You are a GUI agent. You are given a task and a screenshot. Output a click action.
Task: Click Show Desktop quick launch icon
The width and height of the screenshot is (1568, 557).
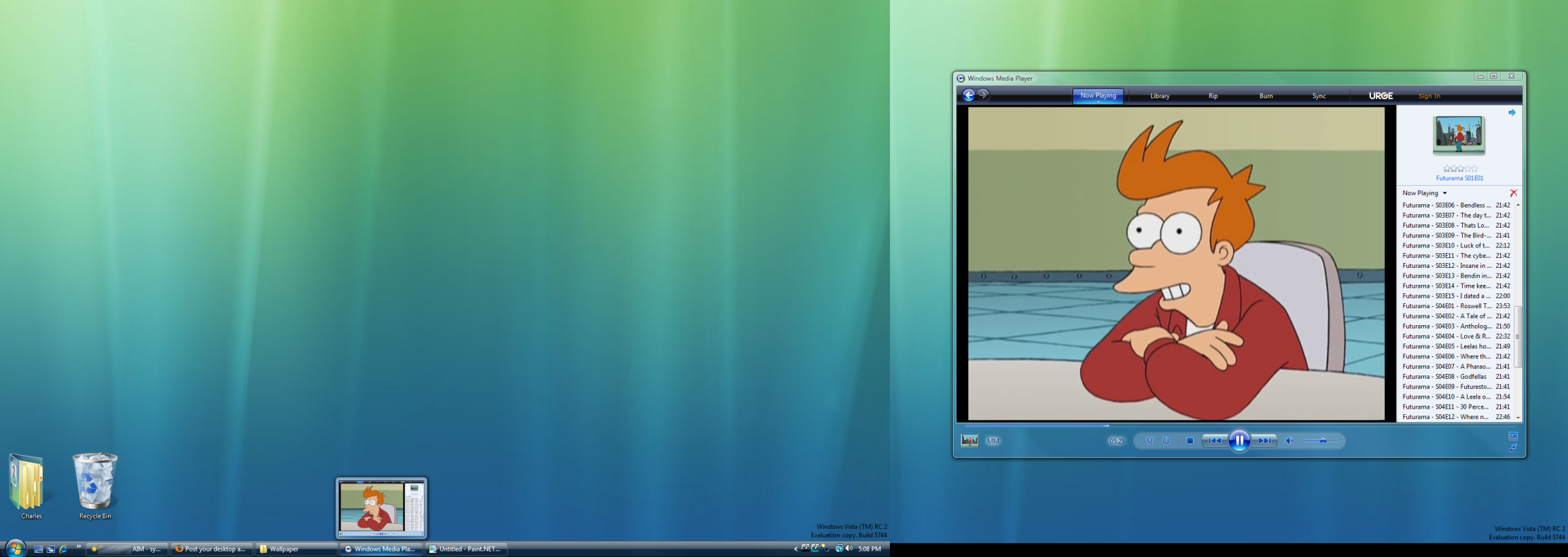coord(39,549)
